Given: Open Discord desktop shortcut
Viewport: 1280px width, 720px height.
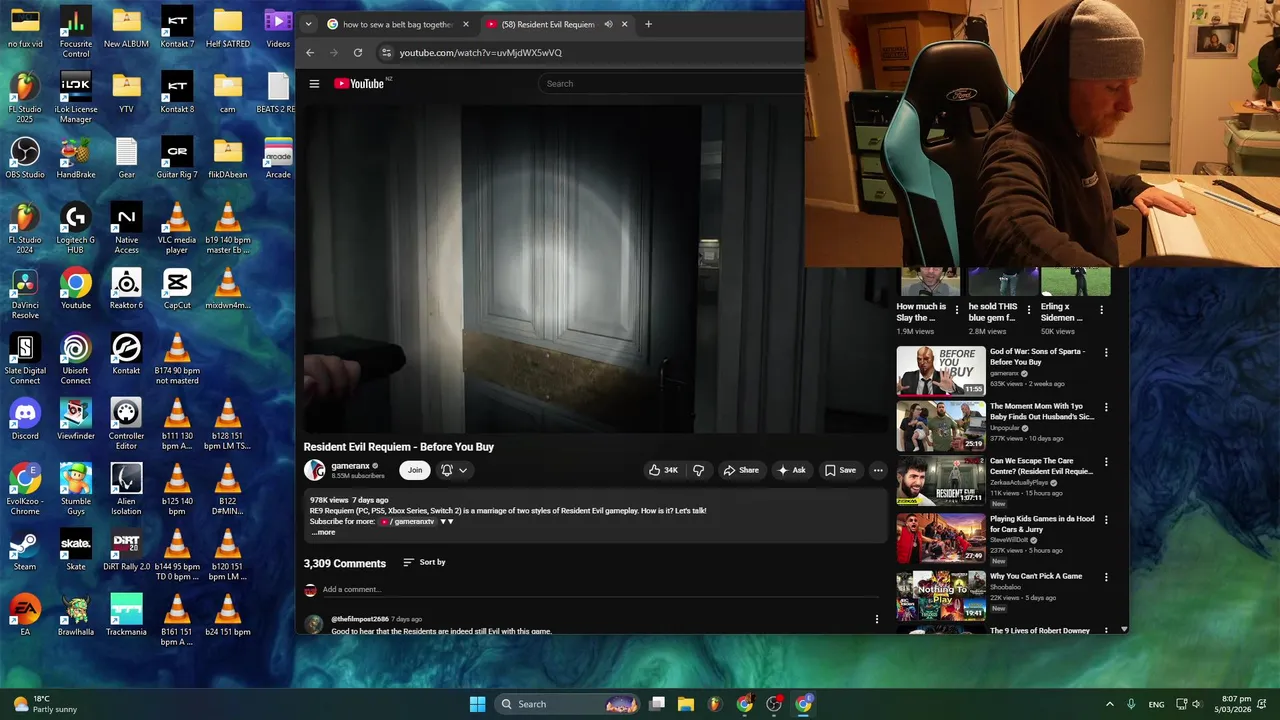Looking at the screenshot, I should [x=25, y=420].
